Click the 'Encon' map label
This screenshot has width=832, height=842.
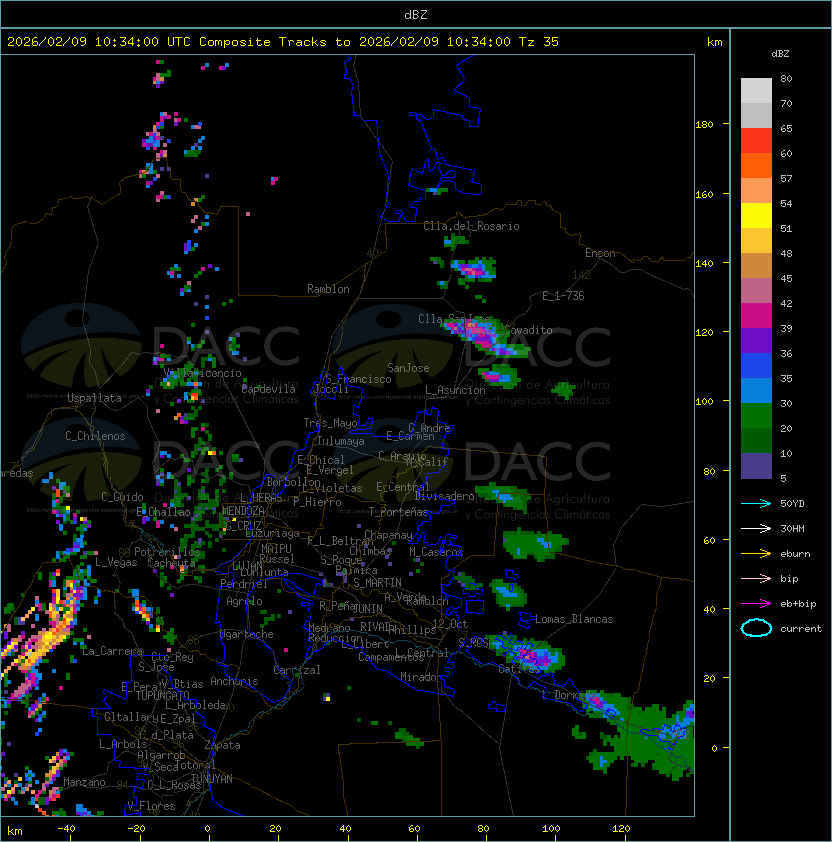600,253
